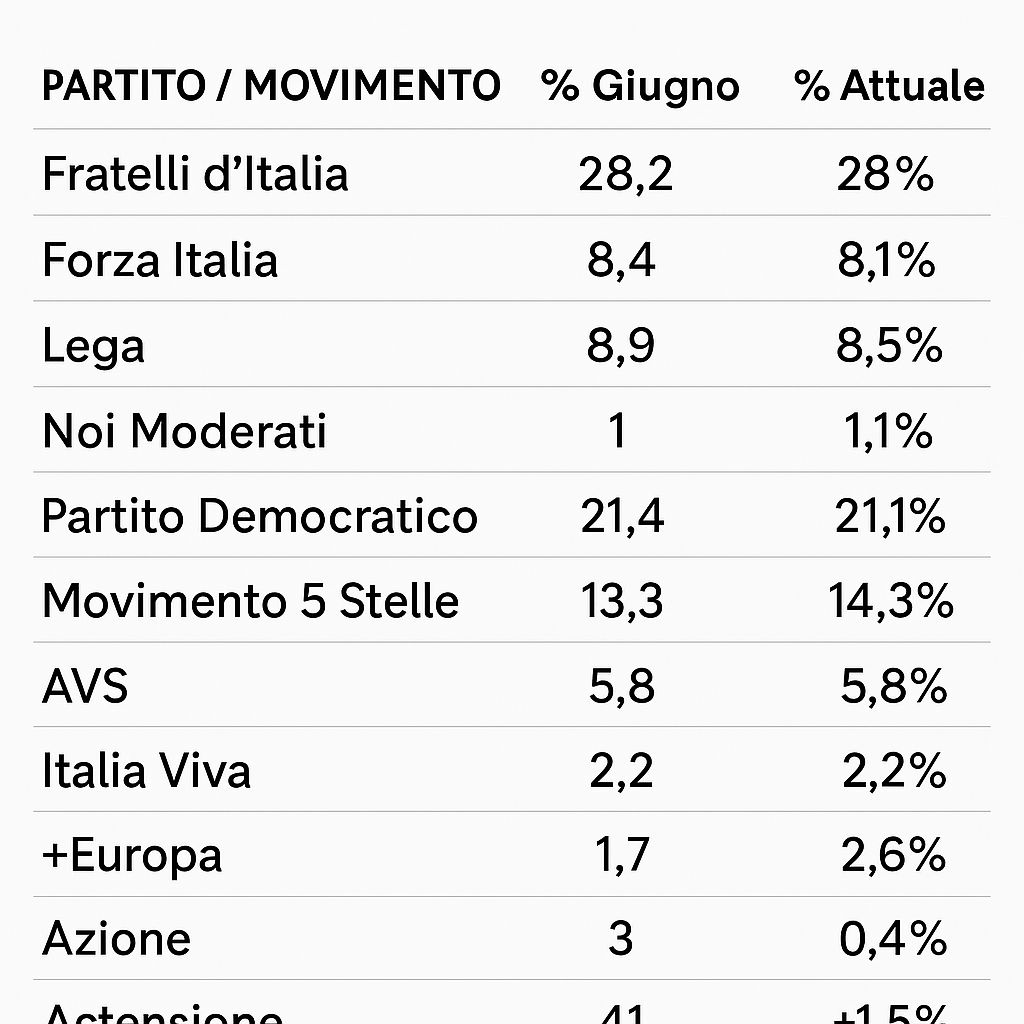Click the % Giugno column header
Viewport: 1024px width, 1024px height.
point(641,86)
